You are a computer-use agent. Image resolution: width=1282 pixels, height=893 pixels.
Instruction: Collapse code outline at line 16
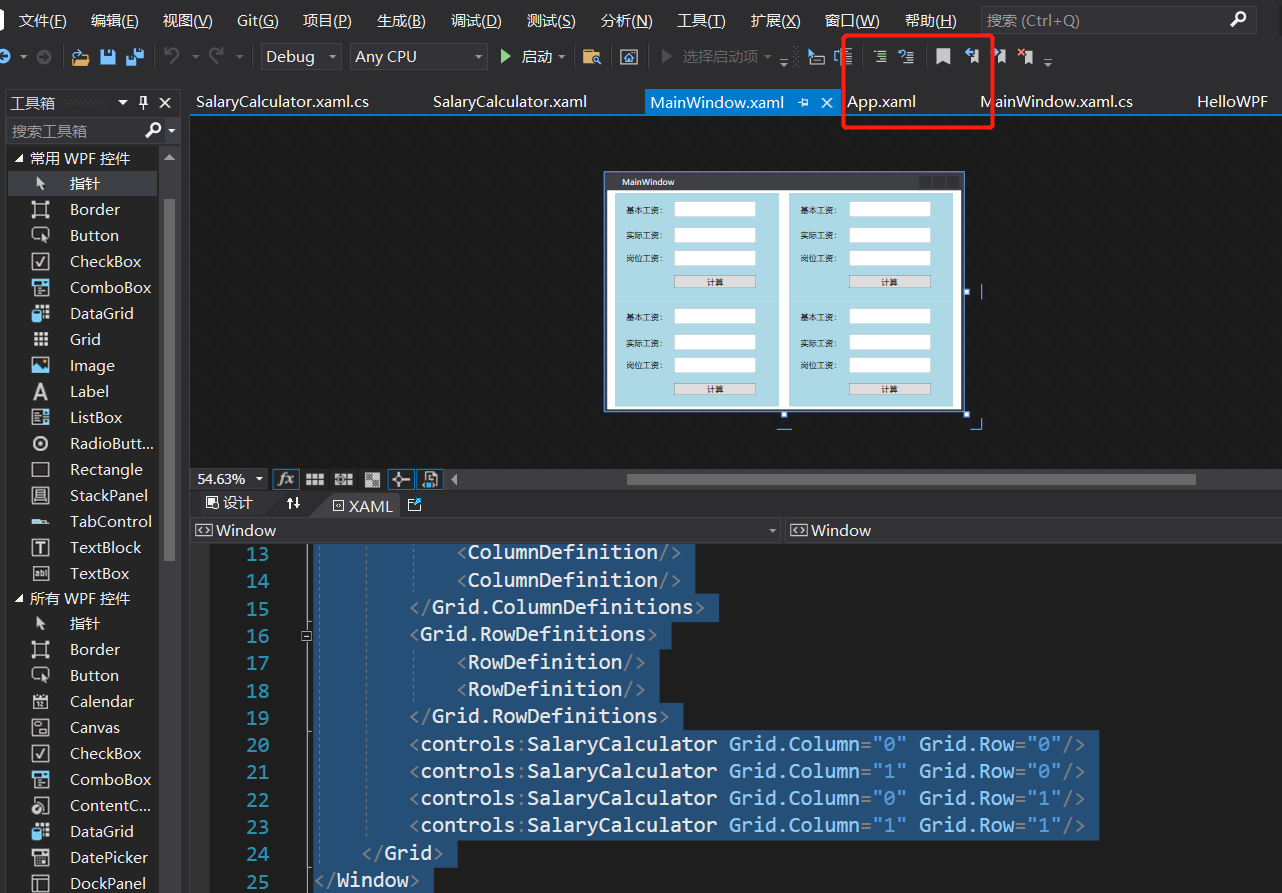(x=307, y=635)
